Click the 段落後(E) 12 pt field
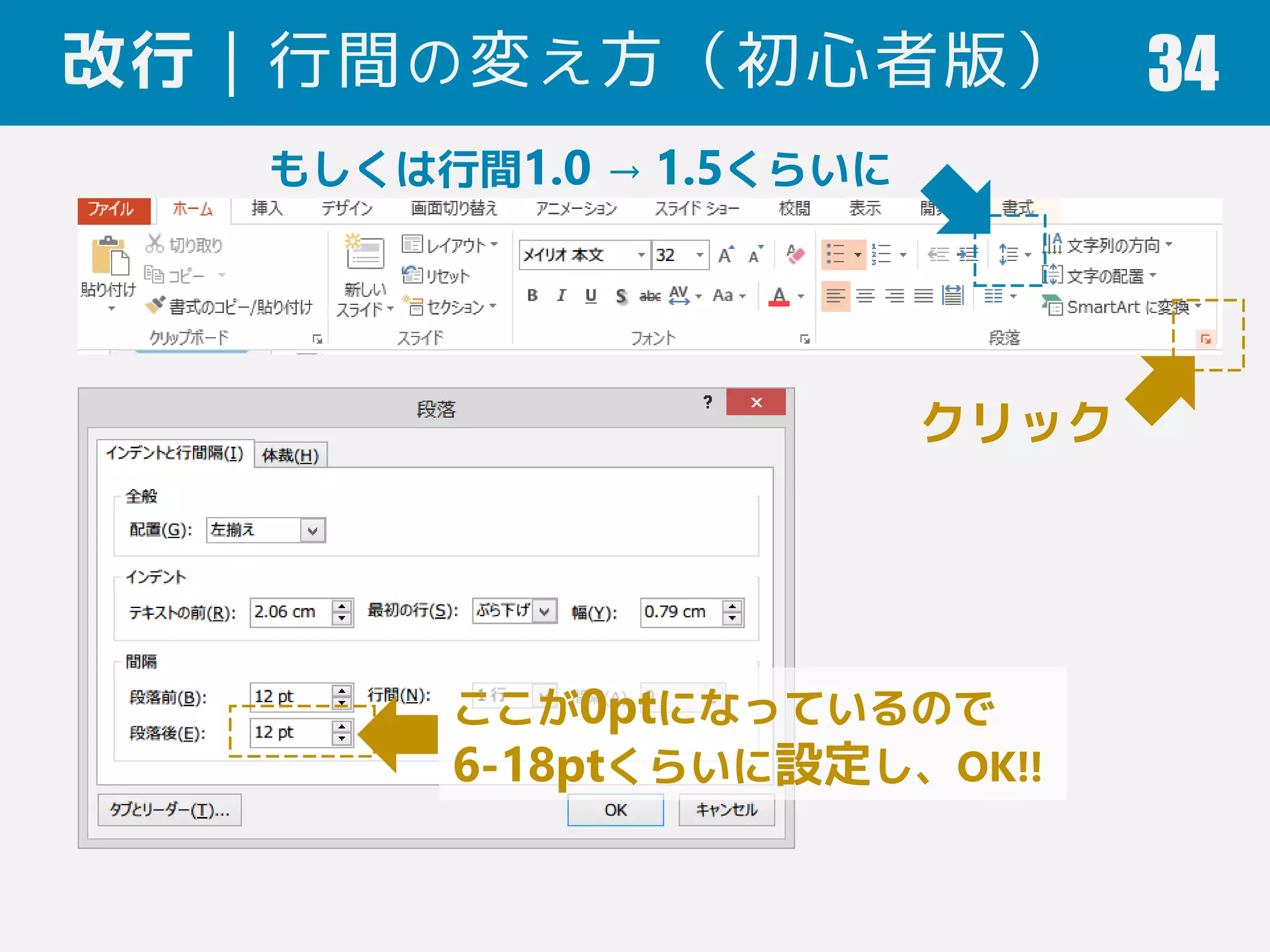 click(x=301, y=733)
